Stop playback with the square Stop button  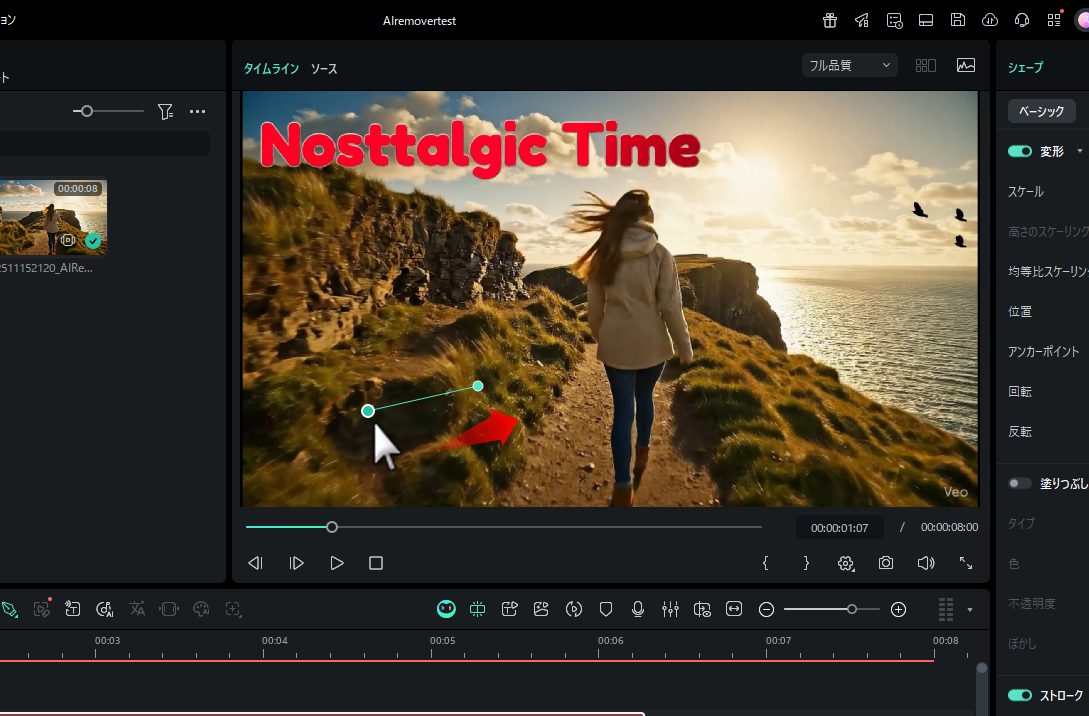376,563
